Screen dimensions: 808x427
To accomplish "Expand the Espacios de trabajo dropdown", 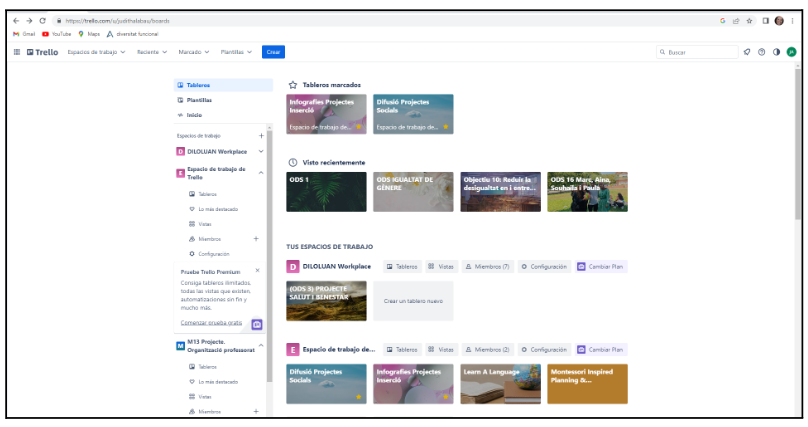I will point(96,52).
